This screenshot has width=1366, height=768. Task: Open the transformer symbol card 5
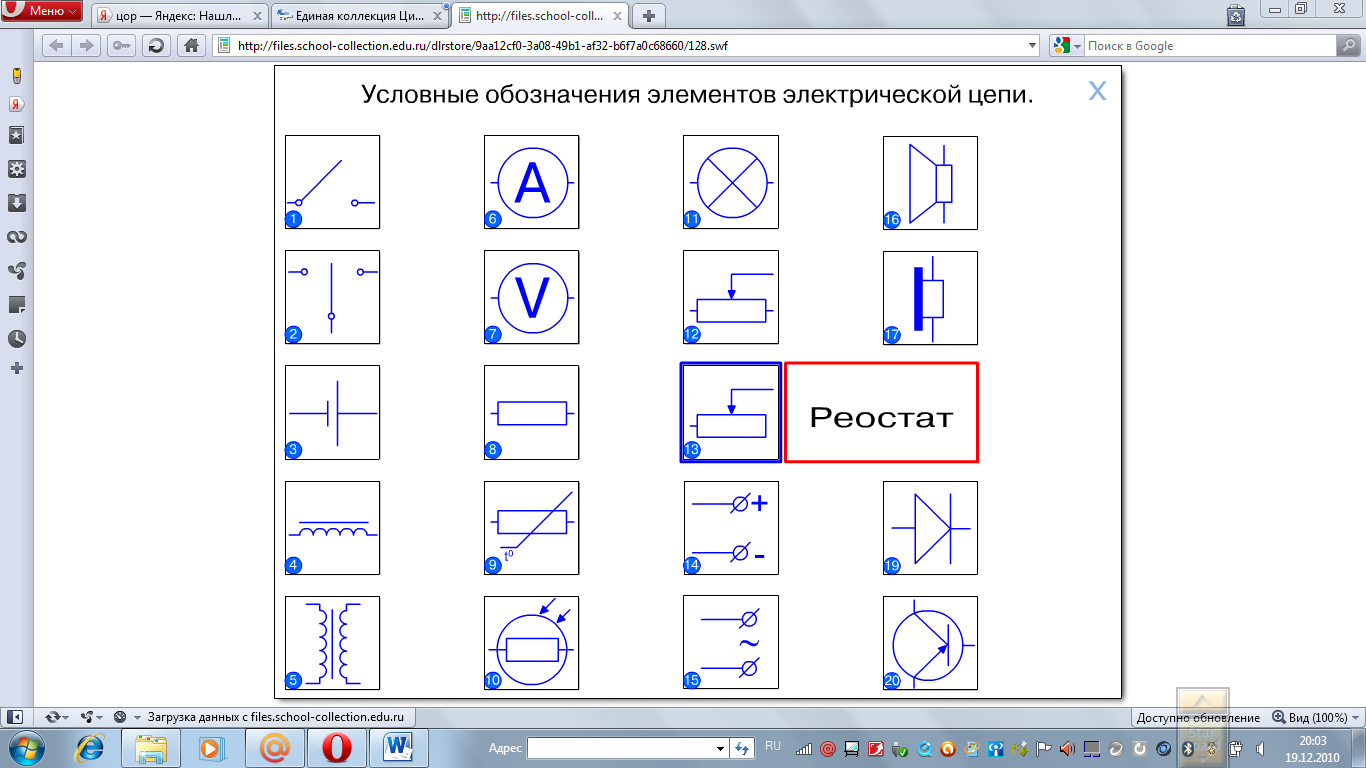[x=332, y=643]
